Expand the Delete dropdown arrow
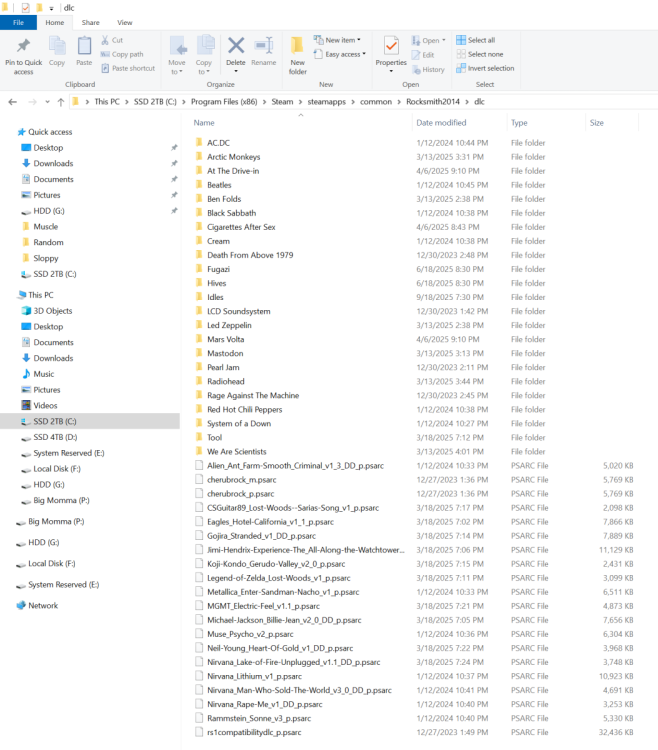Viewport: 658px width, 750px height. [236, 71]
